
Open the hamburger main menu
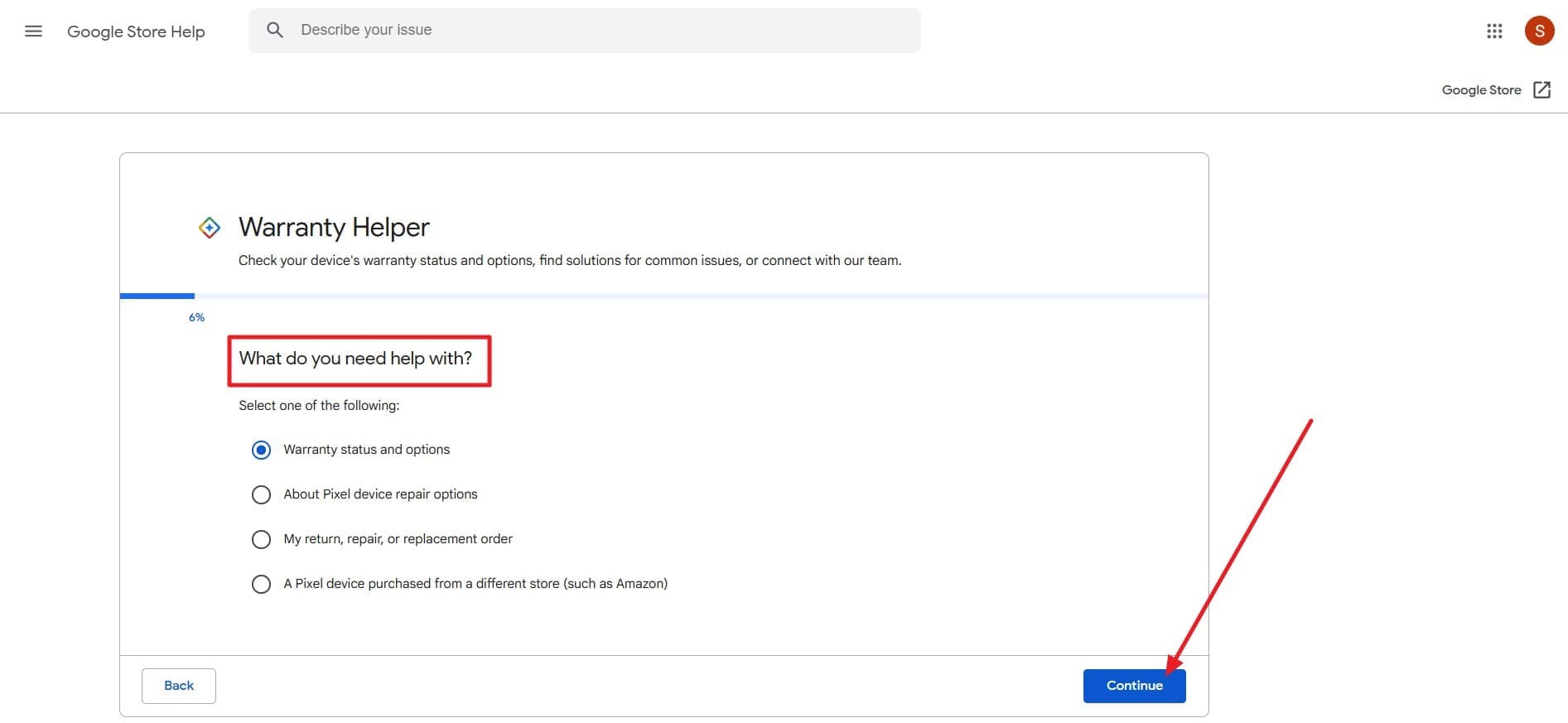pos(33,31)
